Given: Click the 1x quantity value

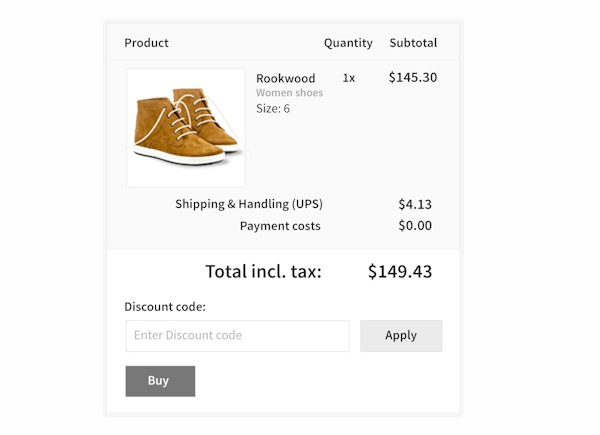Looking at the screenshot, I should tap(348, 77).
